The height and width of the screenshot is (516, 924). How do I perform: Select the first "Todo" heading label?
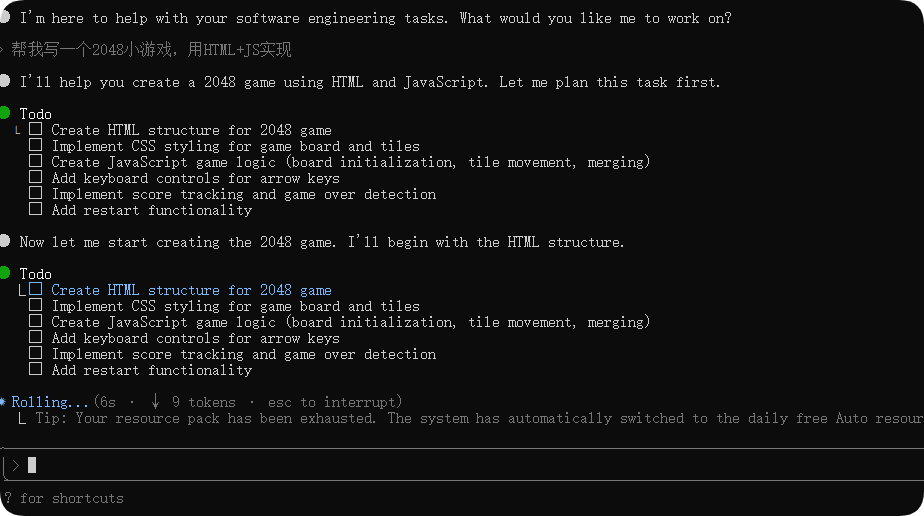pos(35,114)
